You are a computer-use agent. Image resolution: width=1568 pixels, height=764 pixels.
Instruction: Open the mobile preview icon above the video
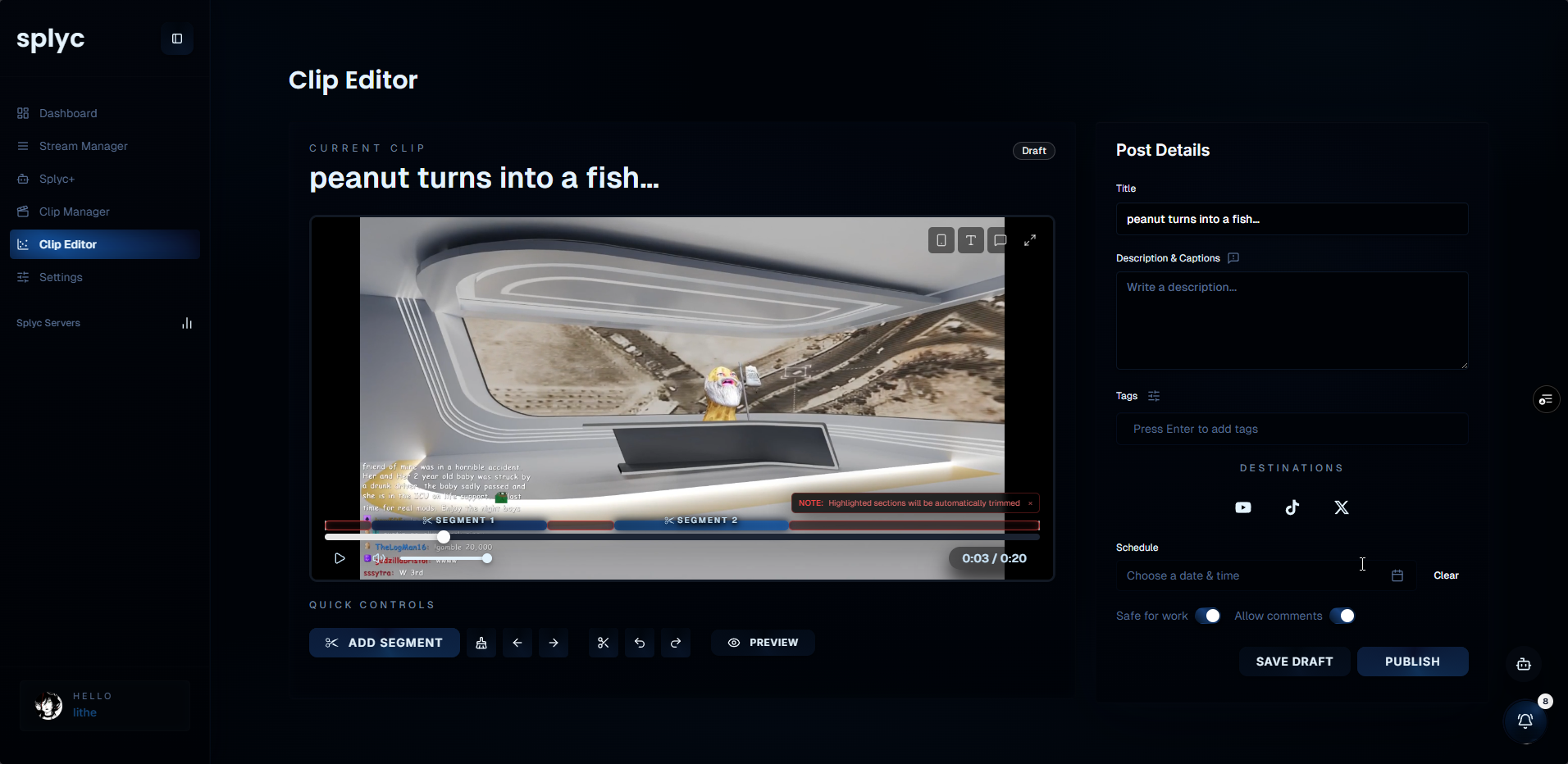941,240
